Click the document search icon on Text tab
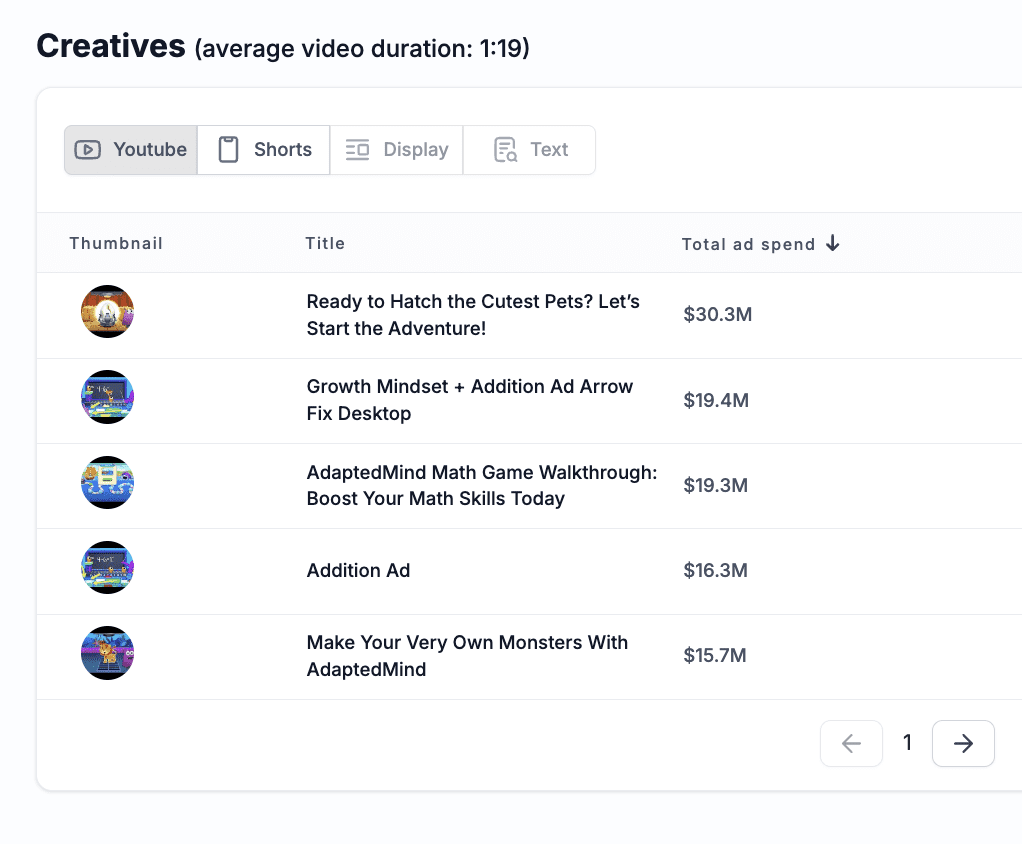 point(505,150)
